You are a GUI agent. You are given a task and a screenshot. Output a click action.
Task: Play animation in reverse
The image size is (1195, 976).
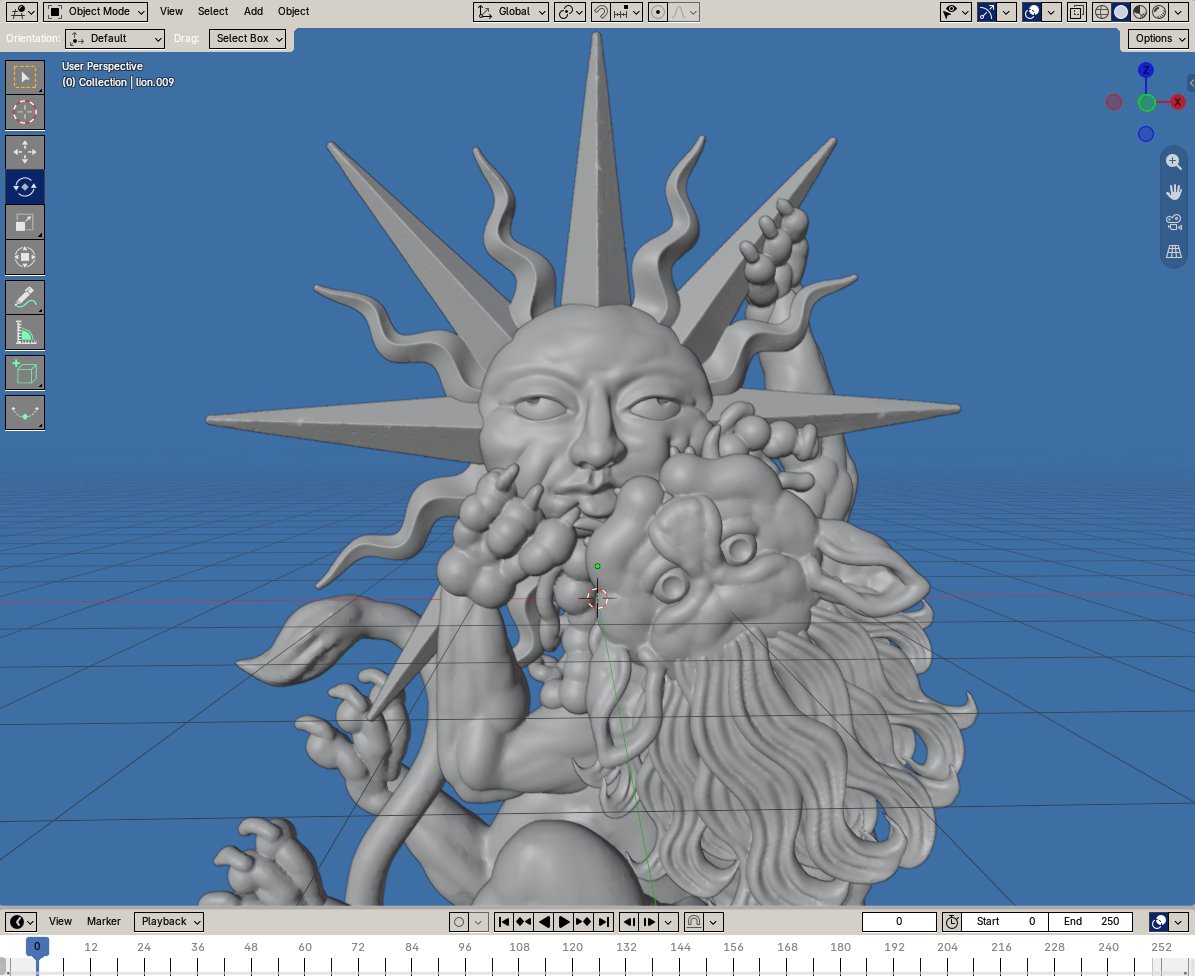click(544, 922)
